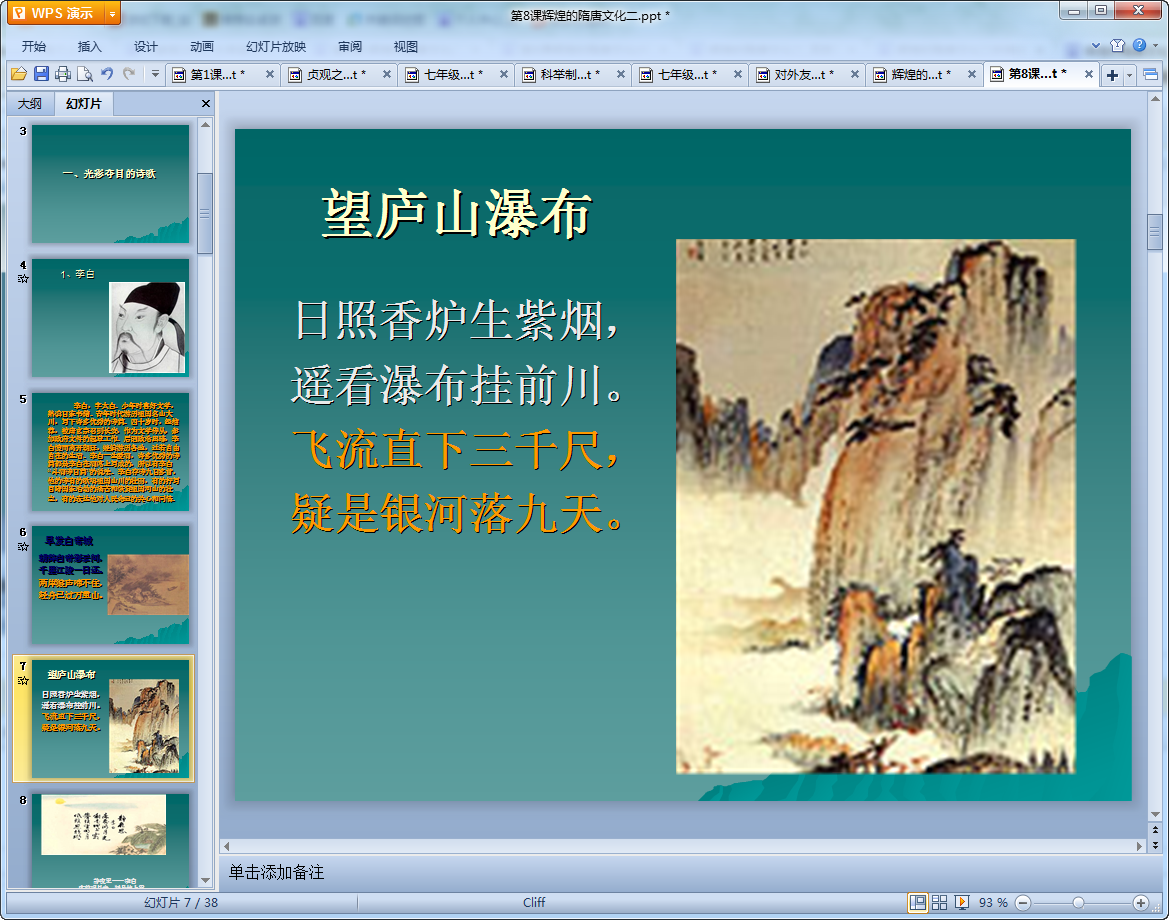Close the slide thumbnail pane

[x=206, y=104]
